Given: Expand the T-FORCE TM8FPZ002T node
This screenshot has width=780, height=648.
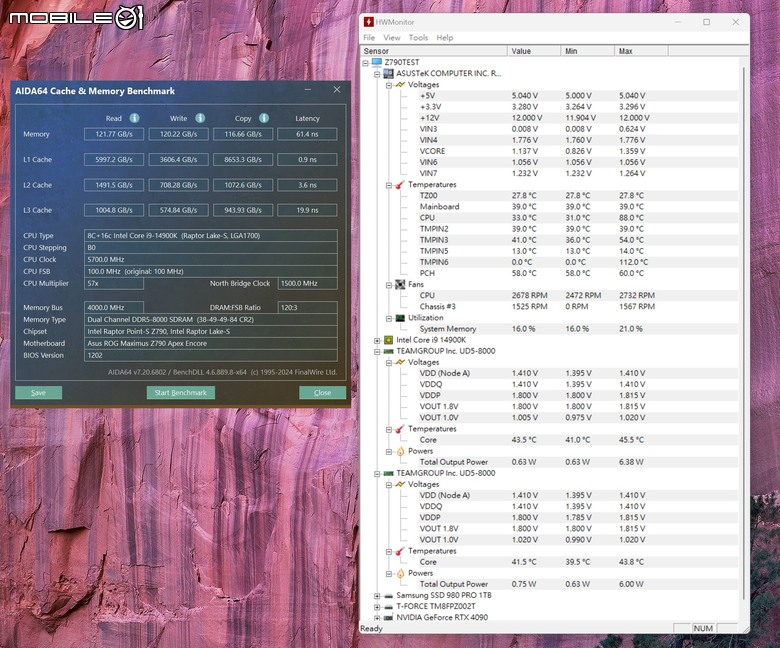Looking at the screenshot, I should (x=377, y=607).
